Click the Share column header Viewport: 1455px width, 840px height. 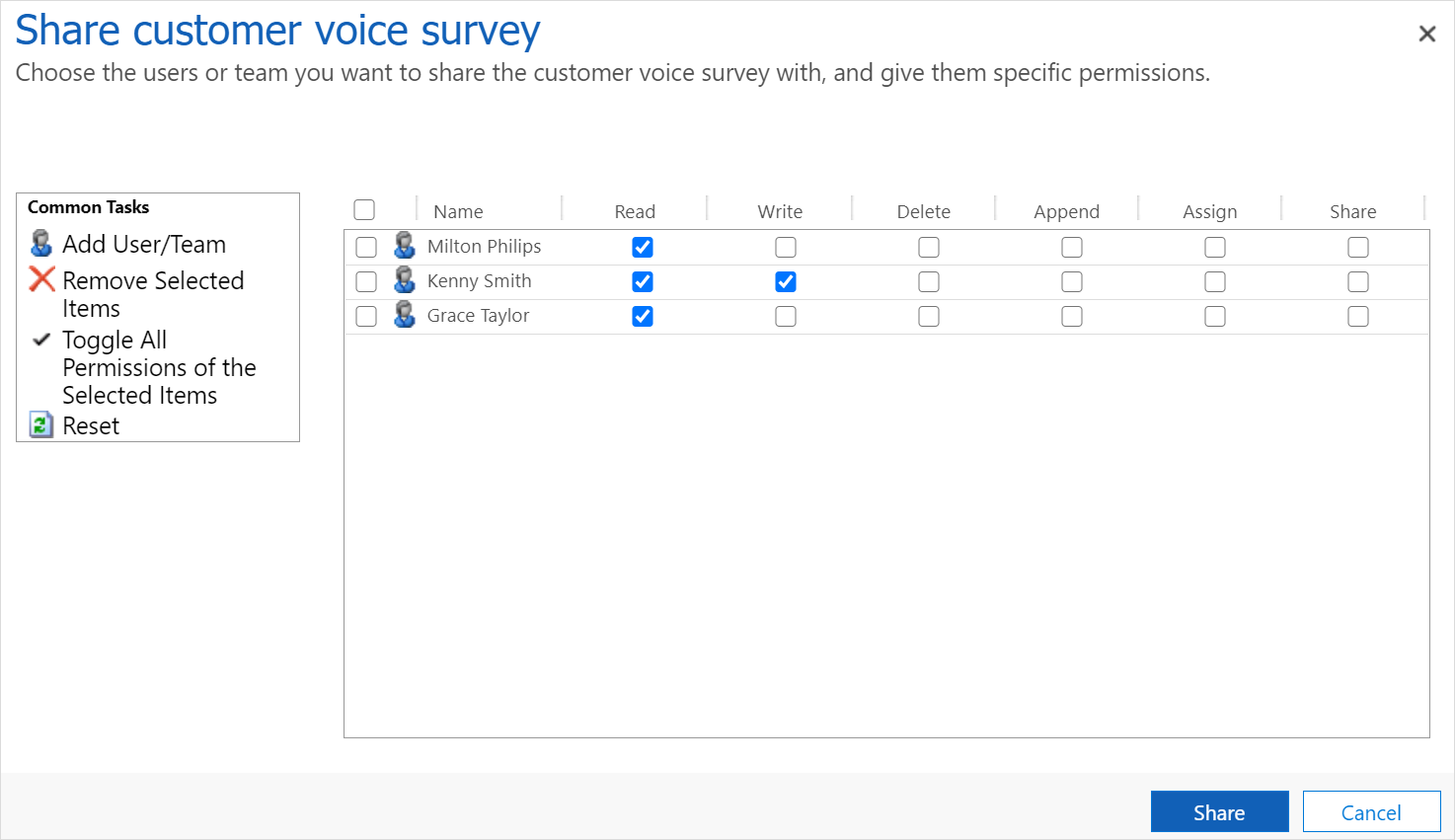(x=1353, y=211)
